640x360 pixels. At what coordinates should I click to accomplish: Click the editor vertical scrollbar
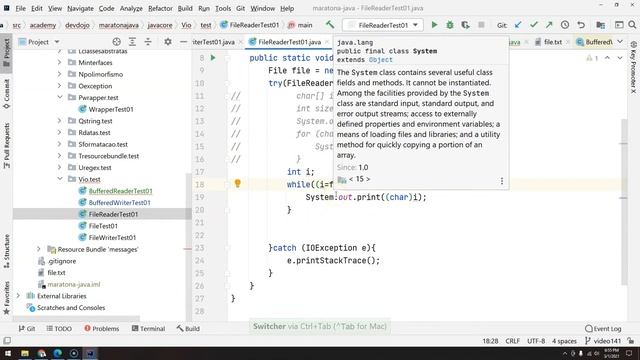(x=624, y=202)
